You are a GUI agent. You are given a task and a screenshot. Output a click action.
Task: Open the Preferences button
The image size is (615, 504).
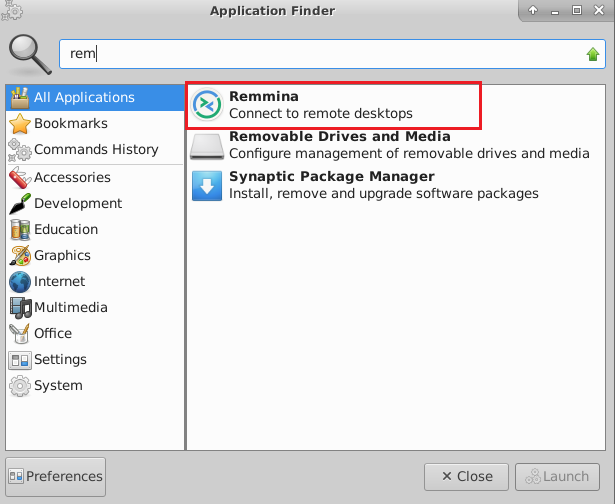pos(56,477)
